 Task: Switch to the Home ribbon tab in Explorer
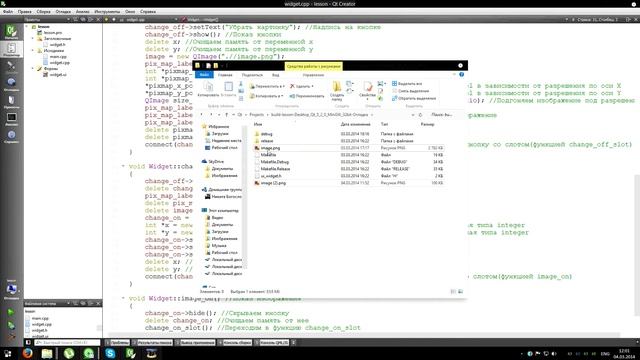tap(225, 75)
